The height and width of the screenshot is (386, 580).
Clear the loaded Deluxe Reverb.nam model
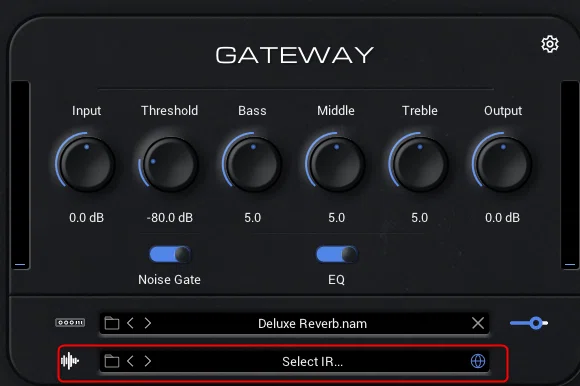478,323
